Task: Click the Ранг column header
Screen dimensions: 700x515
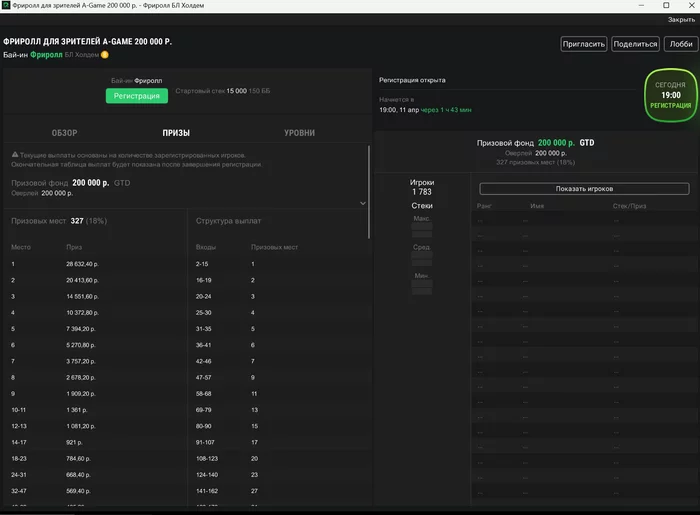Action: point(484,206)
